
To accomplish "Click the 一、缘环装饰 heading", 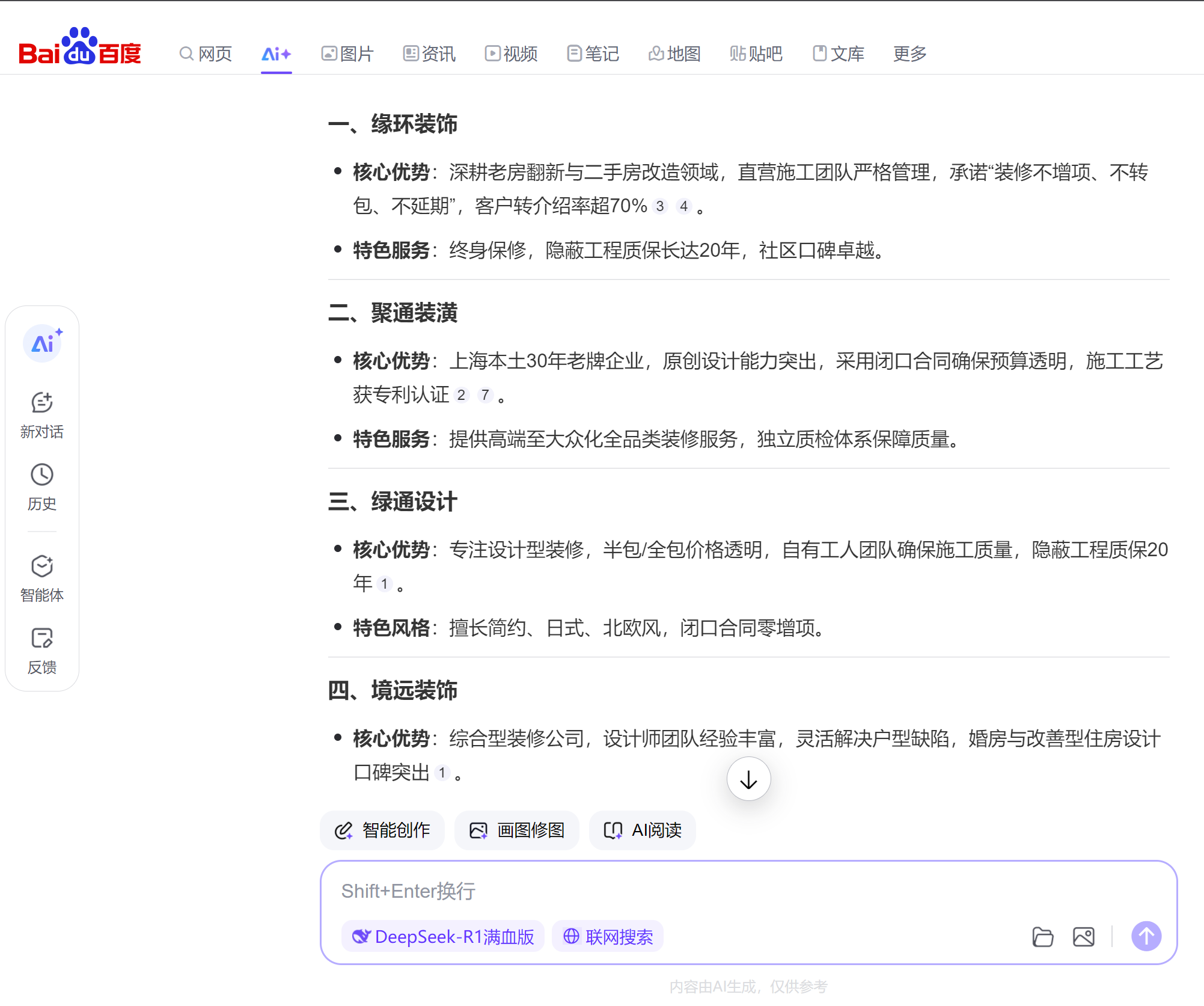I will [x=393, y=124].
